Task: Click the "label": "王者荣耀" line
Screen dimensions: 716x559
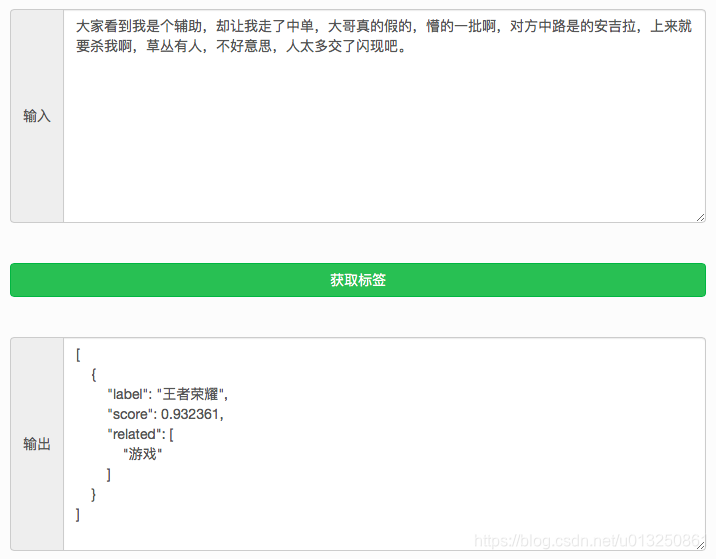Action: 168,394
